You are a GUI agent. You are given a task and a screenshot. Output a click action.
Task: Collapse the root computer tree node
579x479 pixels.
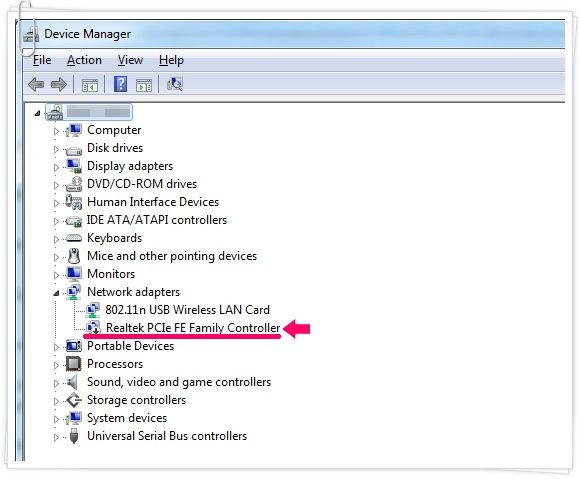(37, 113)
